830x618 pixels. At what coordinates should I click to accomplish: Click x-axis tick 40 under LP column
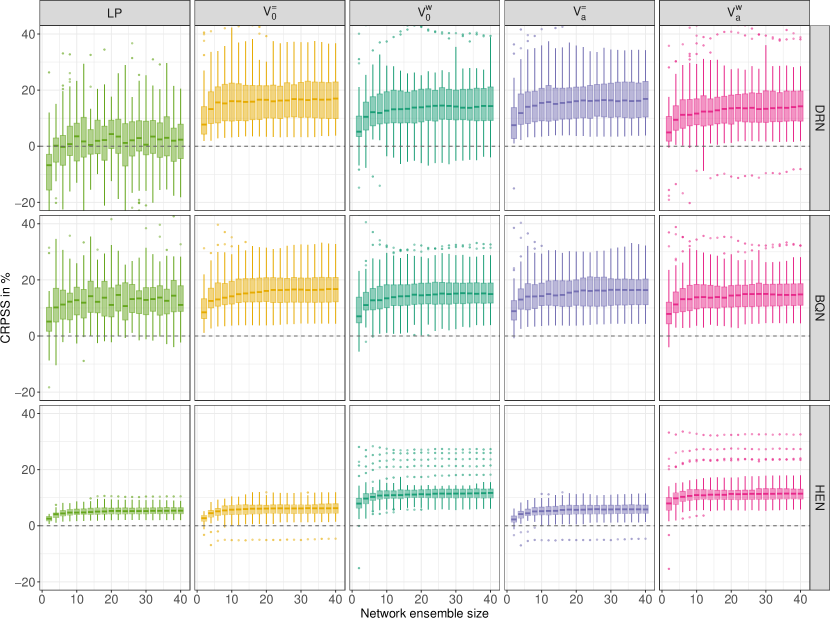pyautogui.click(x=181, y=599)
